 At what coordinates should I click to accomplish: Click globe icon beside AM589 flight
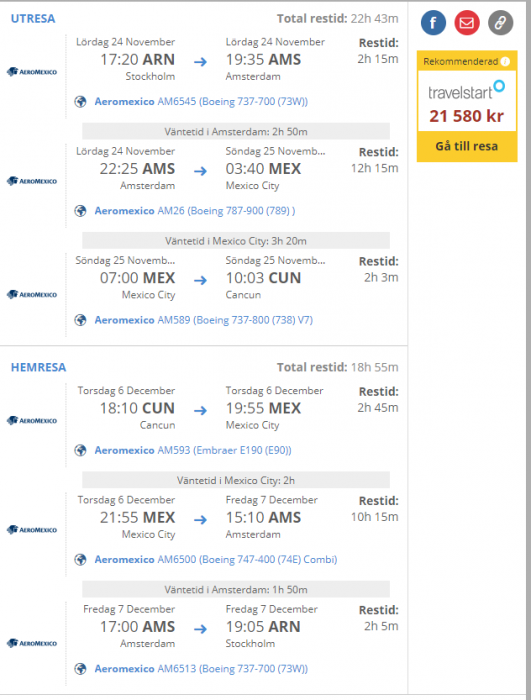80,320
